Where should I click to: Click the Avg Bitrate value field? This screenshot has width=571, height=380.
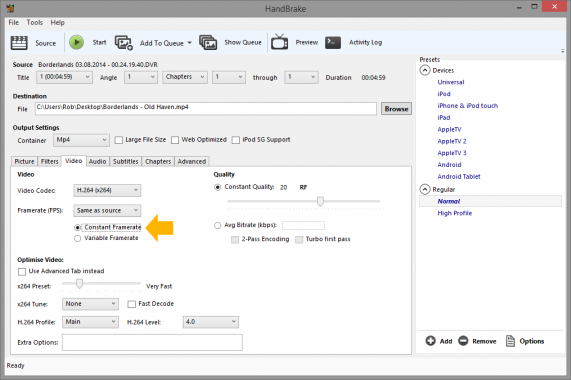click(303, 226)
